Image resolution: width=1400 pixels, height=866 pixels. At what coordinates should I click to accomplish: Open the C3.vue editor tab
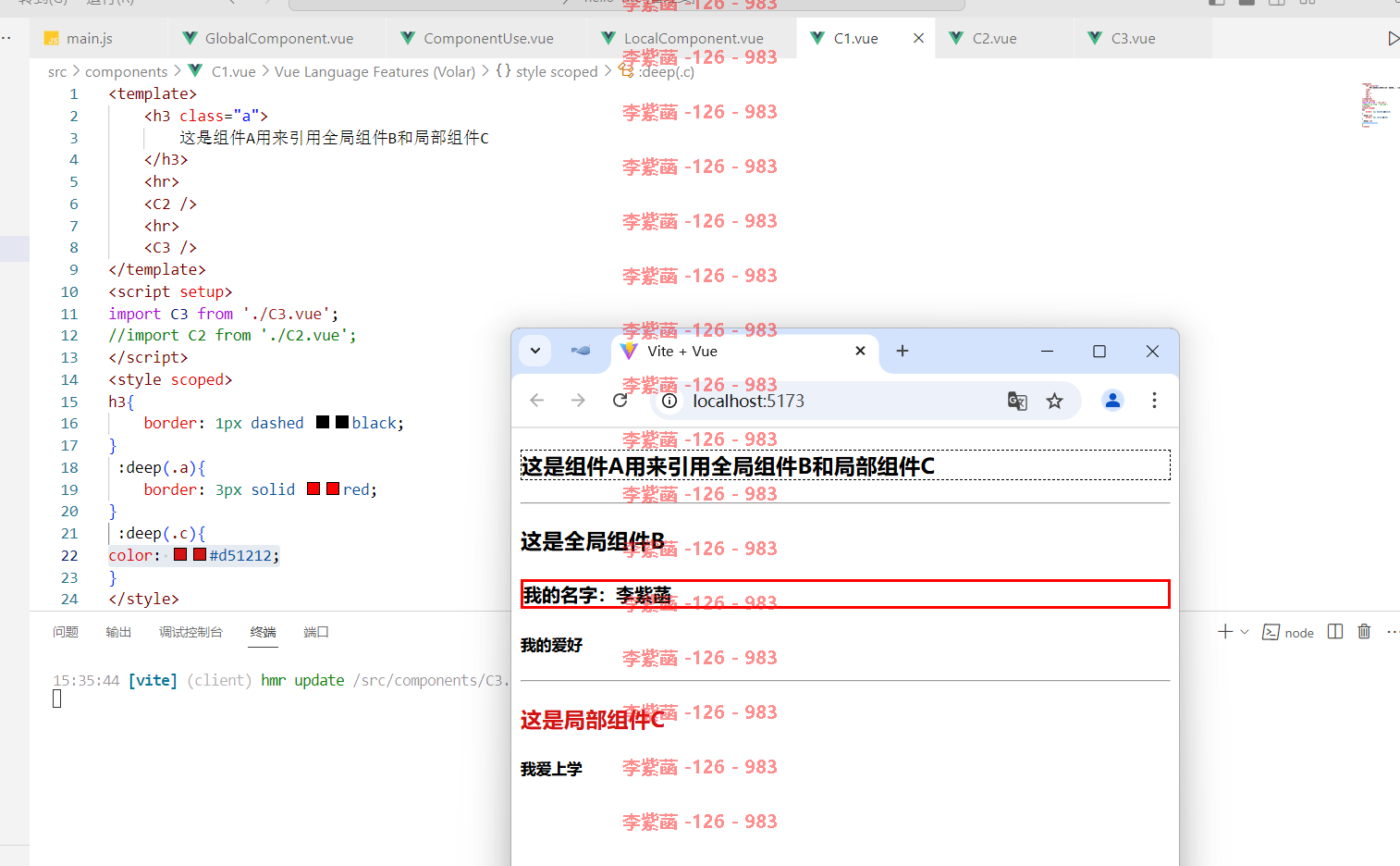pos(1133,38)
